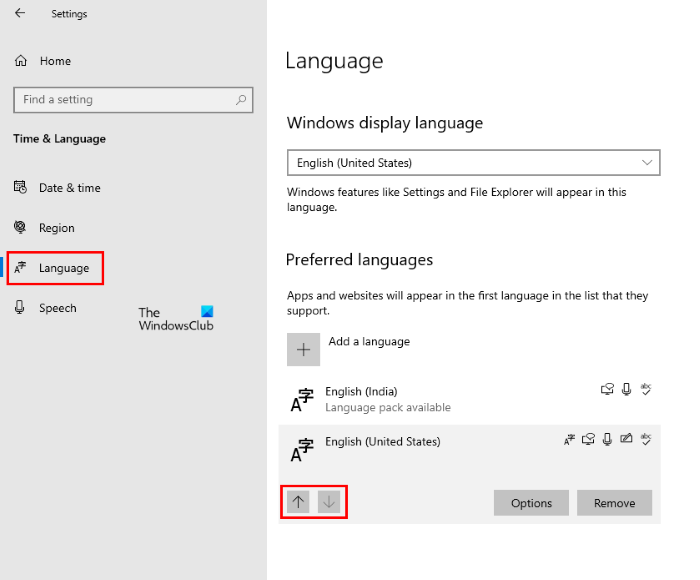Image resolution: width=700 pixels, height=580 pixels.
Task: Click the search magnifier icon
Action: click(x=241, y=100)
